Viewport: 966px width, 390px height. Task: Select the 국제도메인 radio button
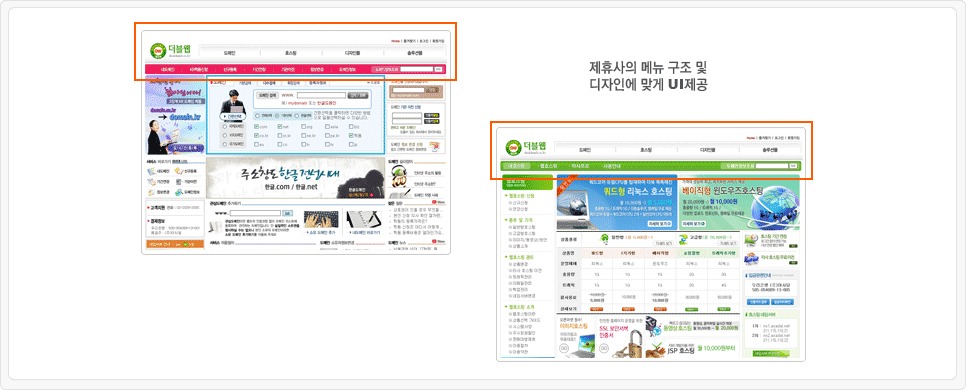point(224,126)
